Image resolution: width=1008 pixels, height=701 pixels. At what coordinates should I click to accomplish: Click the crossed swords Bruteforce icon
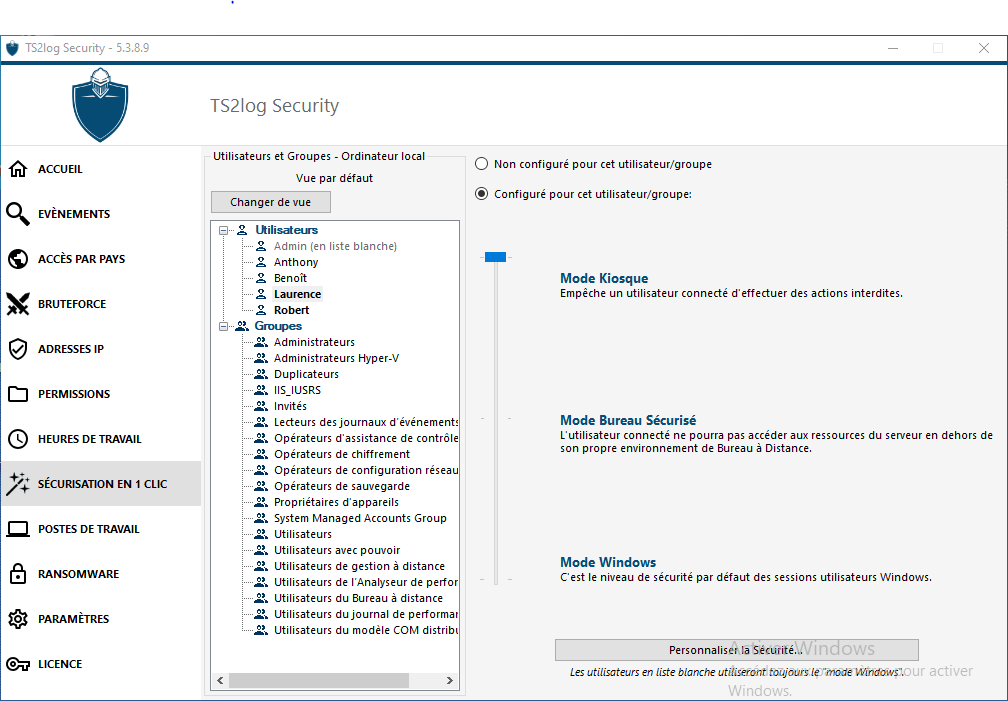(18, 304)
